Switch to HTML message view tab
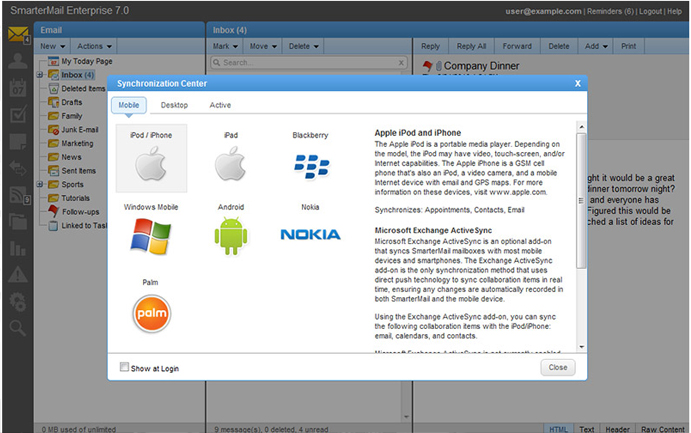Viewport: 691px width, 433px height. pos(558,429)
